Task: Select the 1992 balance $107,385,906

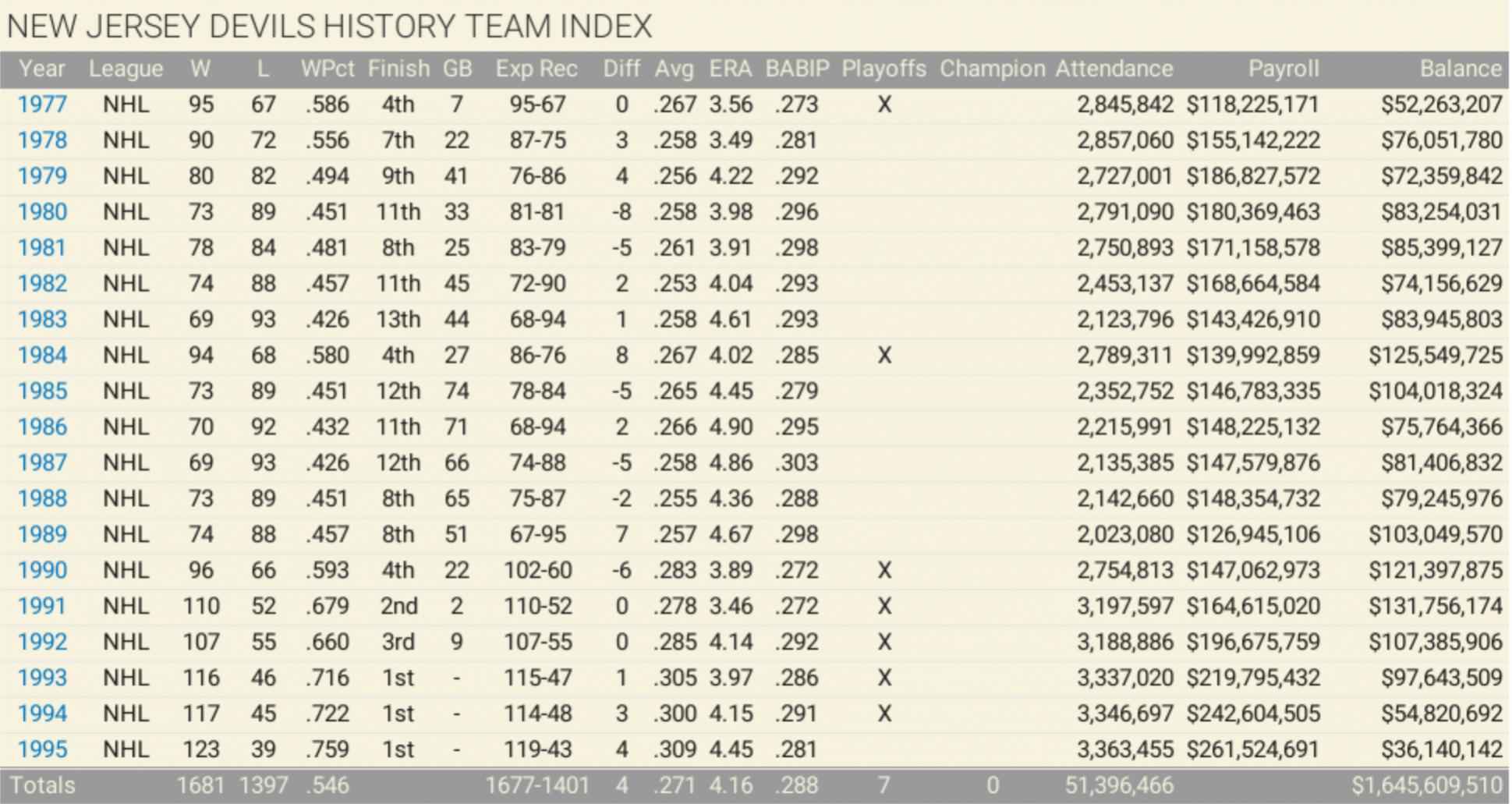Action: click(1436, 643)
